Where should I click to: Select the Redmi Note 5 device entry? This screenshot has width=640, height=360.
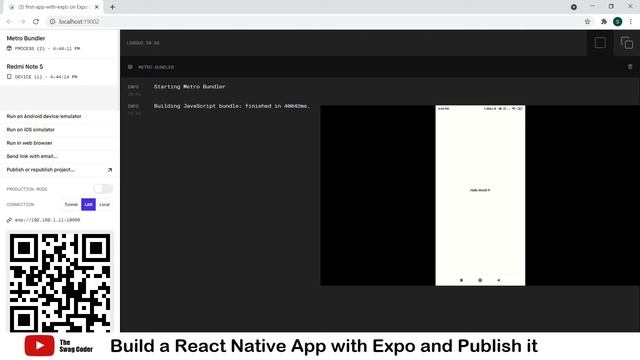pos(60,71)
